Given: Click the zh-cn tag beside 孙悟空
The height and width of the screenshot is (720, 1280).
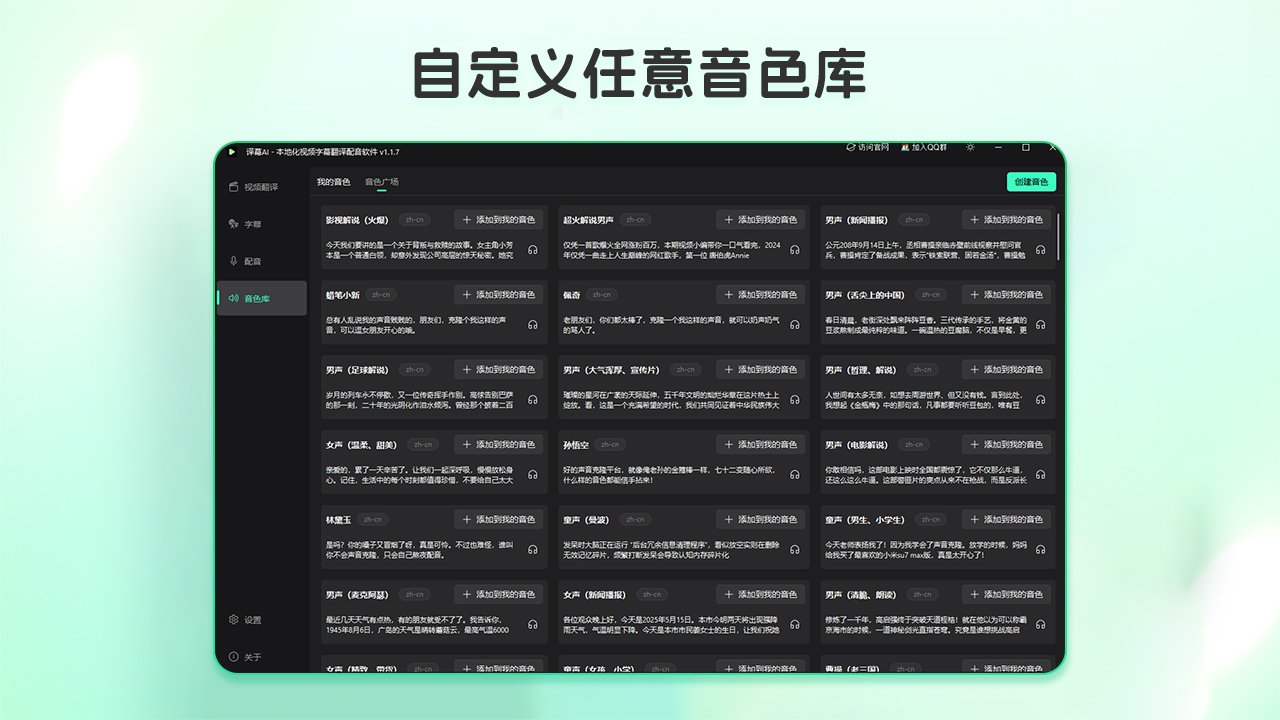Looking at the screenshot, I should point(609,445).
